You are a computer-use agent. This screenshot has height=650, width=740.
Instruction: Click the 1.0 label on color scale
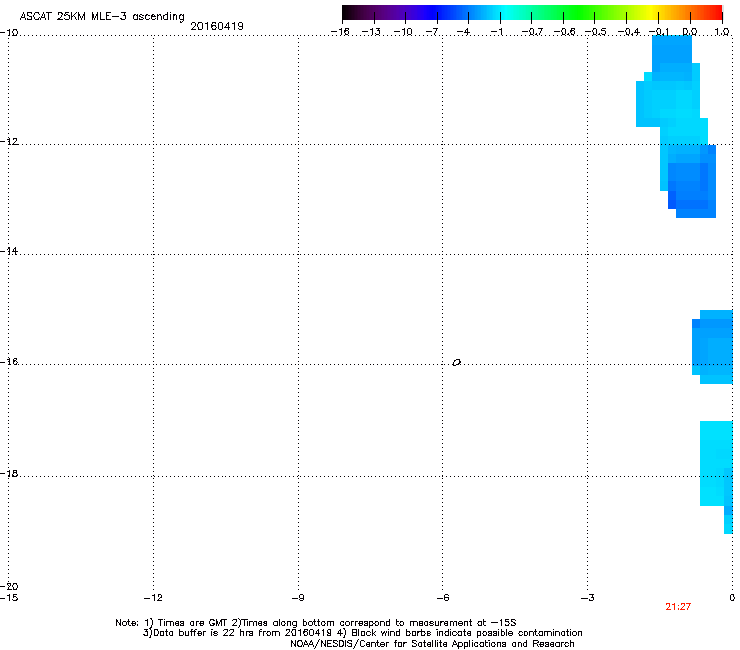(x=722, y=32)
